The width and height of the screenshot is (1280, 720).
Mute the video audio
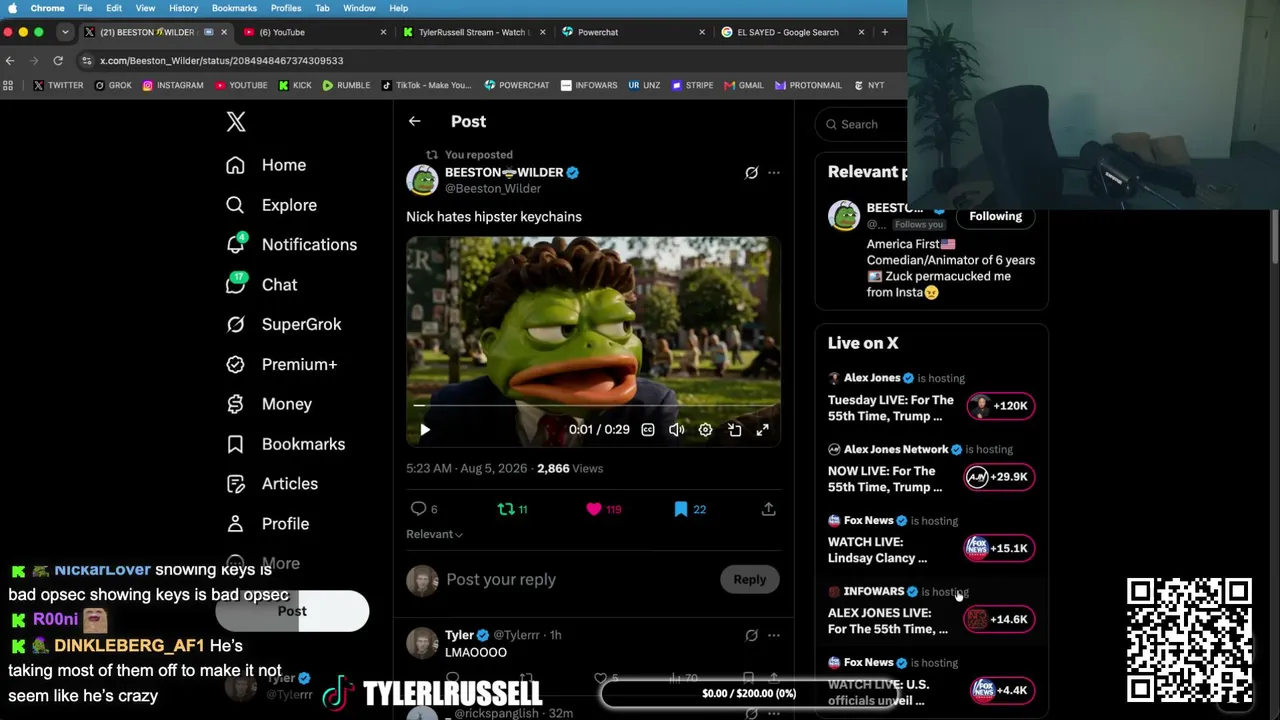click(677, 430)
